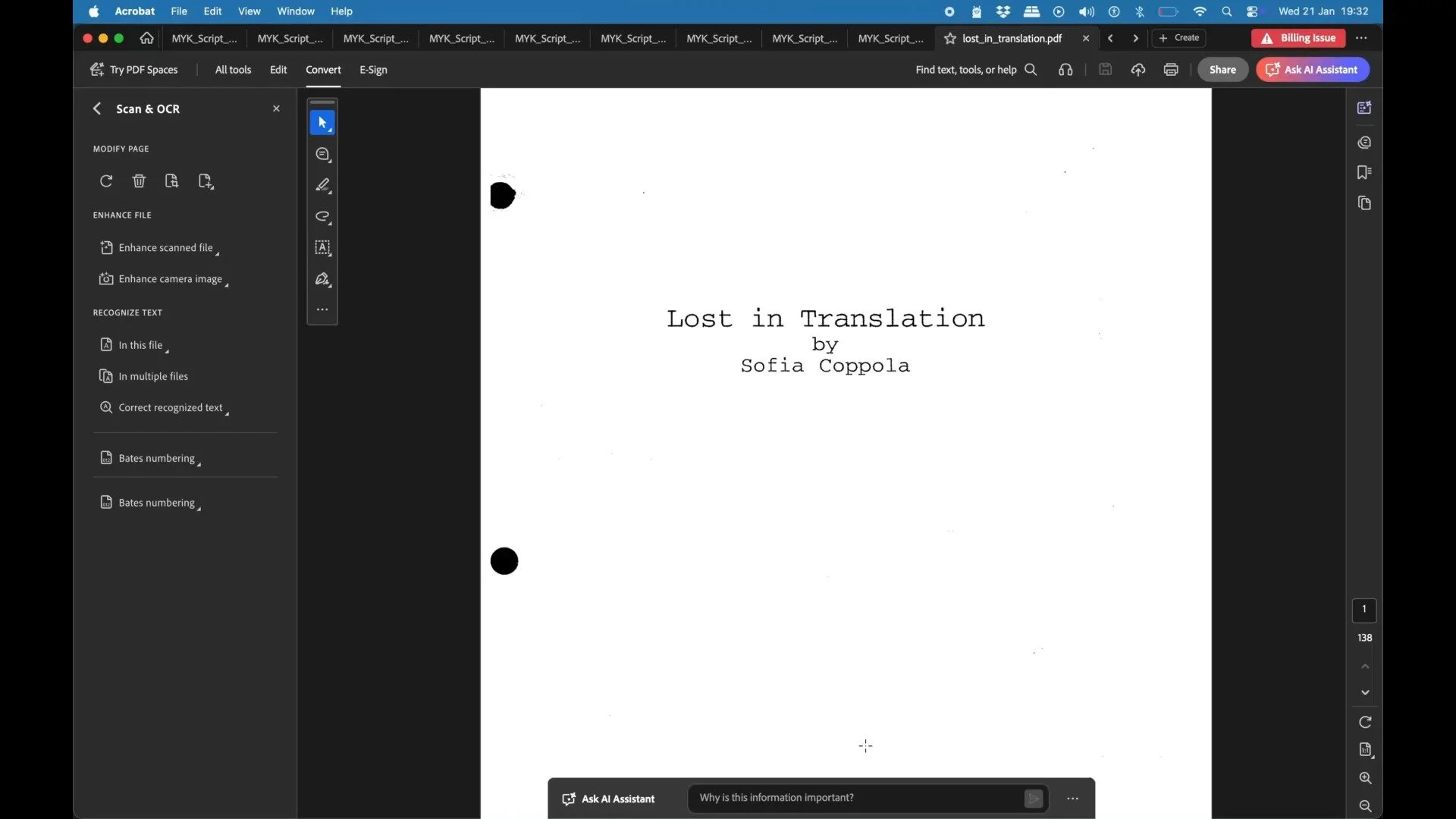Click the next page down arrow
Screen dimensions: 1456x819
click(1365, 692)
